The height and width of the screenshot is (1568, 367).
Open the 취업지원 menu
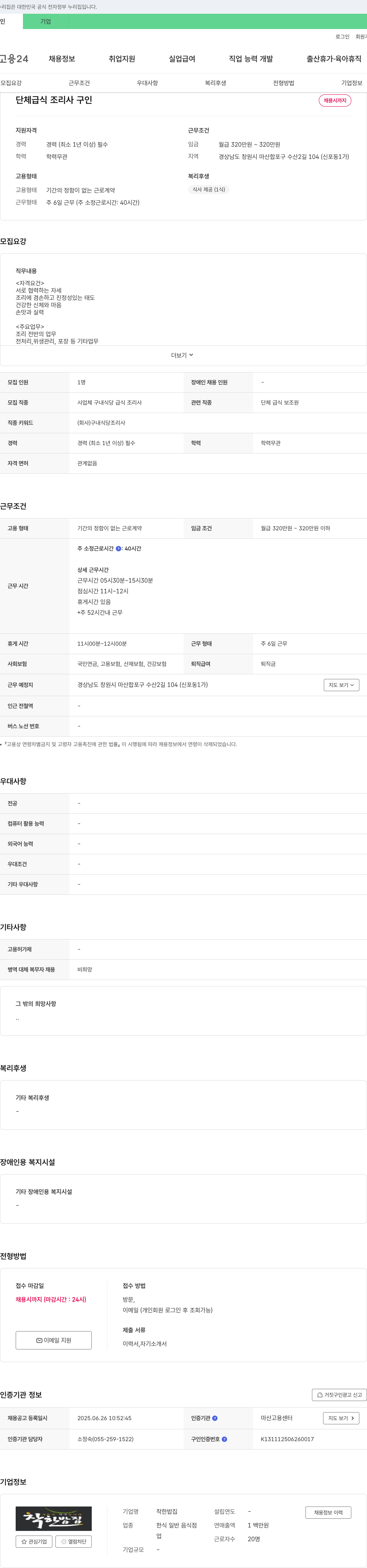point(122,59)
